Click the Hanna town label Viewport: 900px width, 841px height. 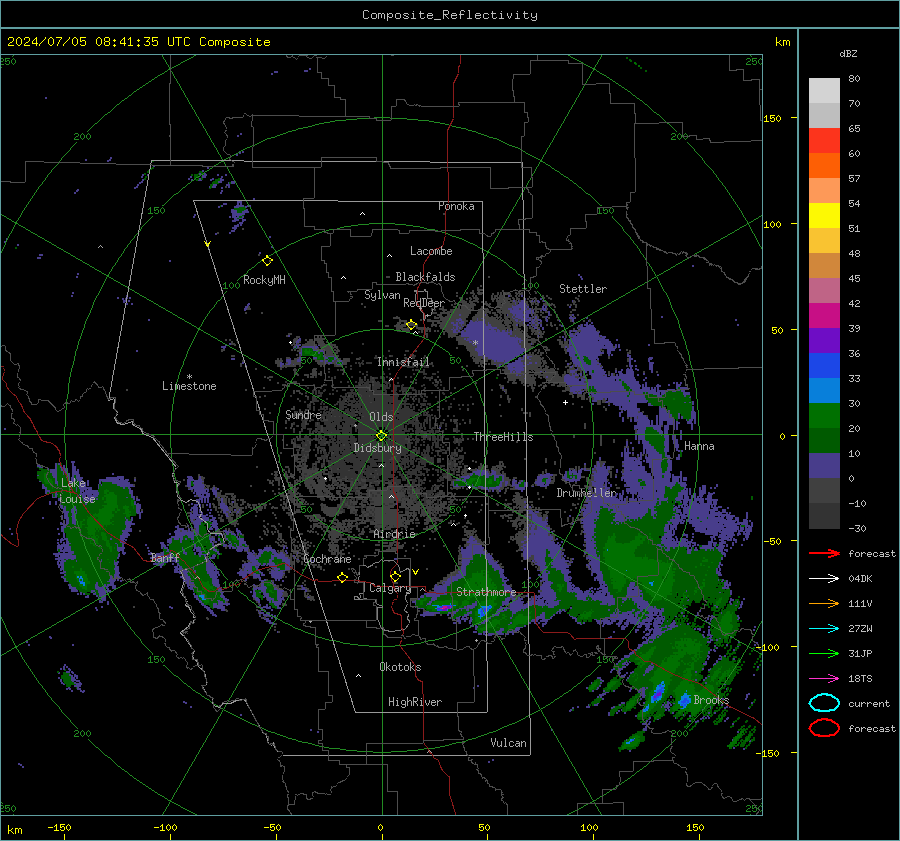tap(699, 446)
